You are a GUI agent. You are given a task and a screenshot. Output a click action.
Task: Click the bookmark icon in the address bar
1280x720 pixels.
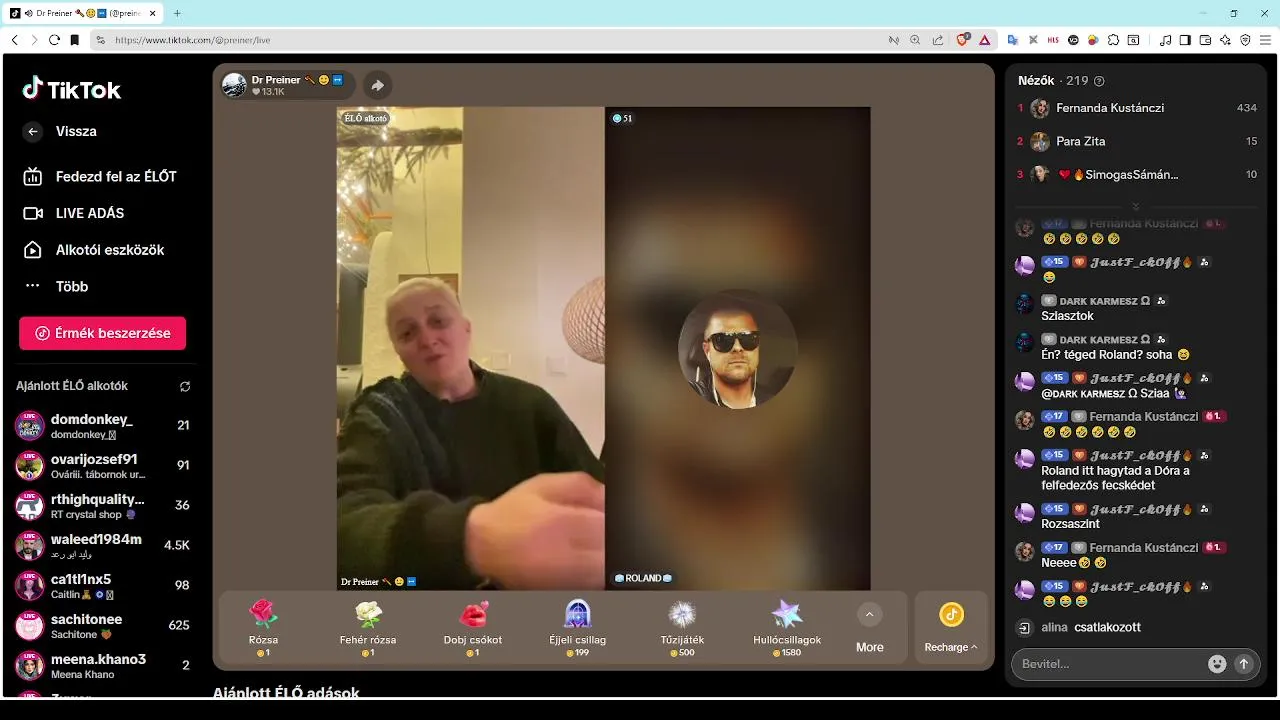point(75,40)
